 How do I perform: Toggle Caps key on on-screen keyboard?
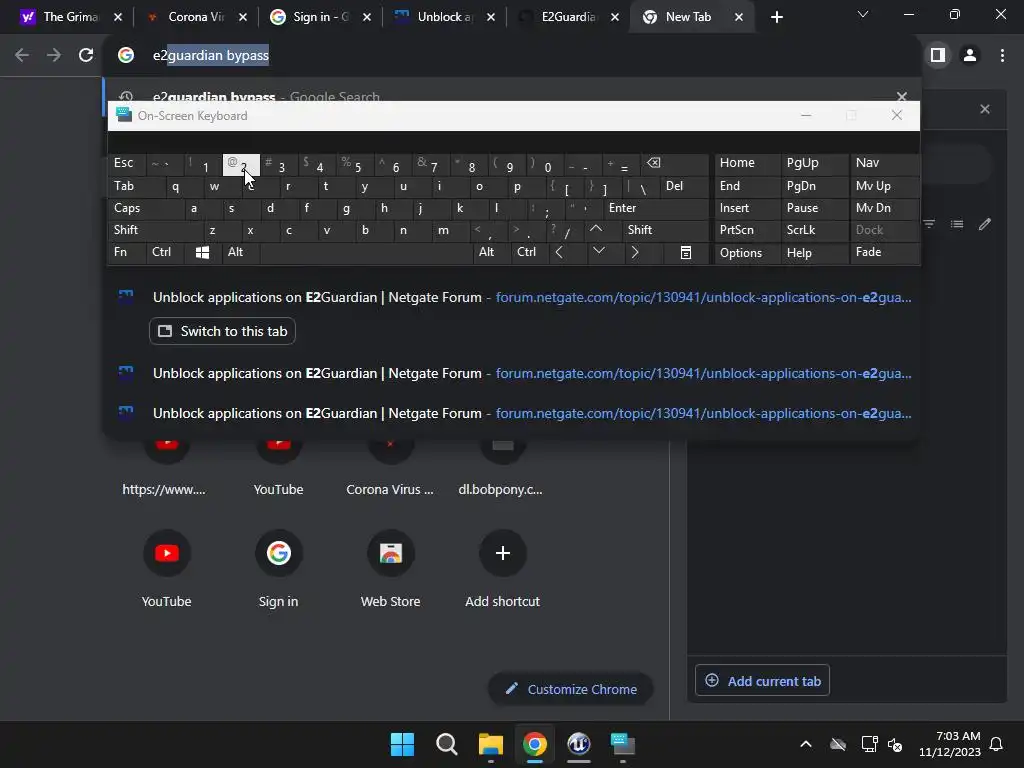tap(143, 208)
